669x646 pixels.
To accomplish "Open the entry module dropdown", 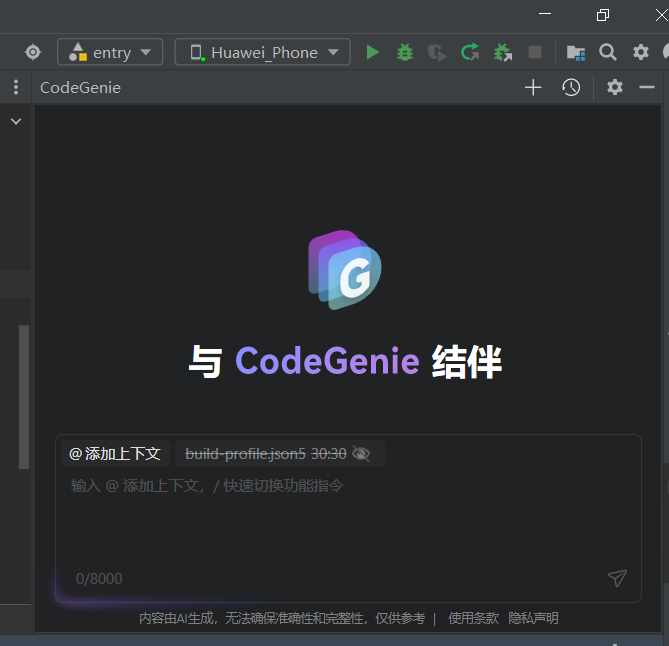I will 110,52.
